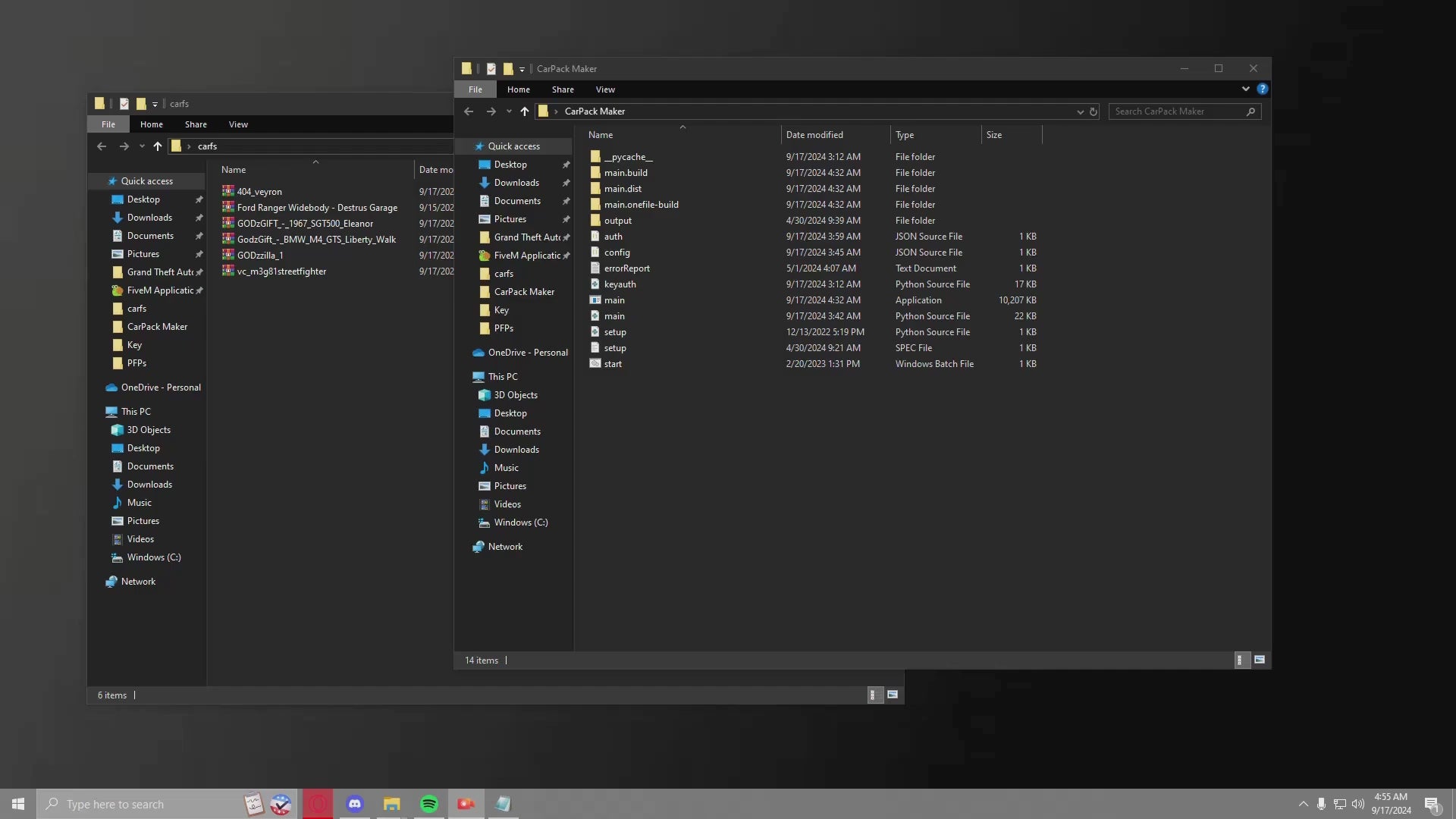Click the refresh icon in the address bar
The width and height of the screenshot is (1456, 819).
click(1094, 111)
